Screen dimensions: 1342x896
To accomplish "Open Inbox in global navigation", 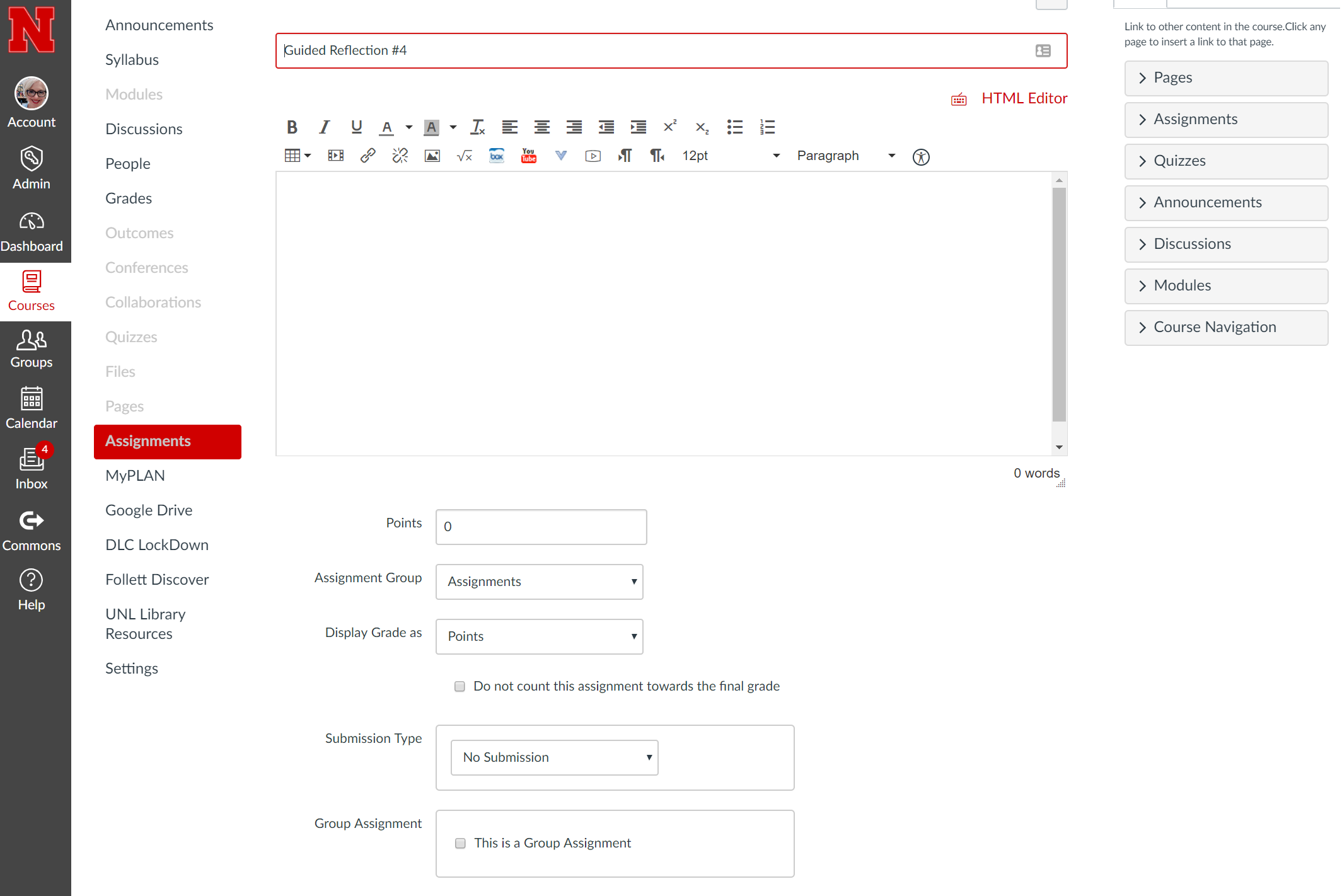I will [32, 468].
